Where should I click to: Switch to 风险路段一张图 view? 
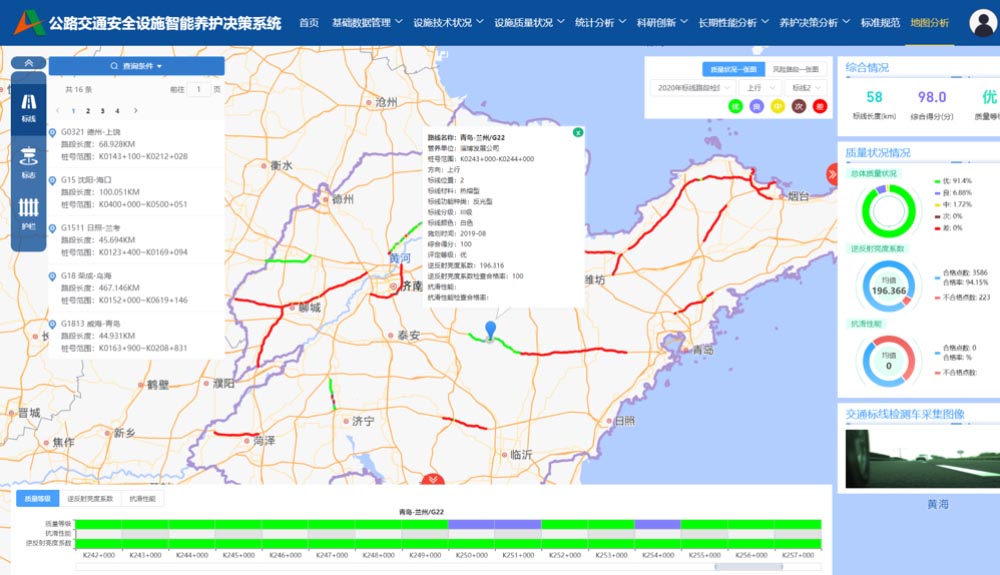(x=795, y=69)
